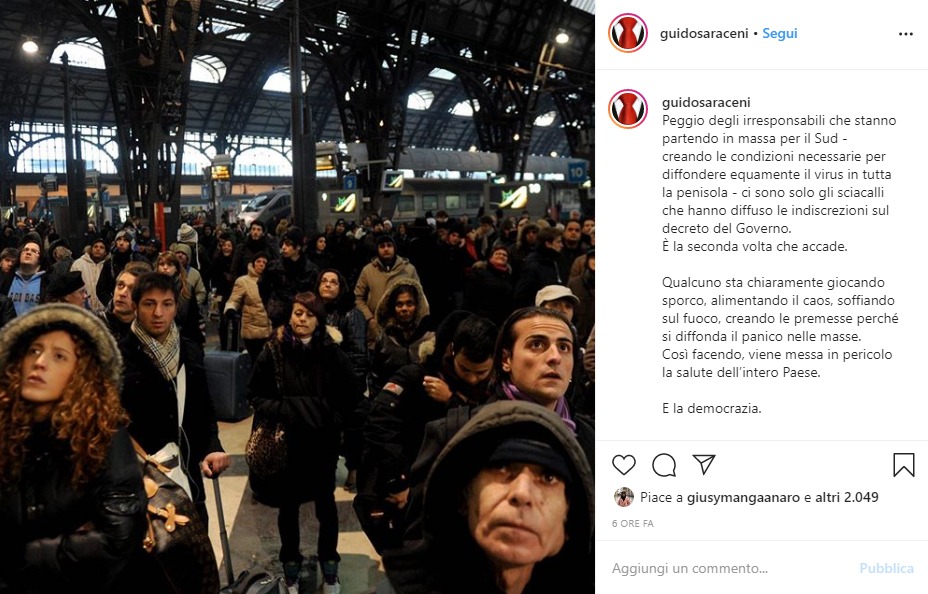
Task: Open giusymangaanaro's profile link
Action: click(743, 498)
